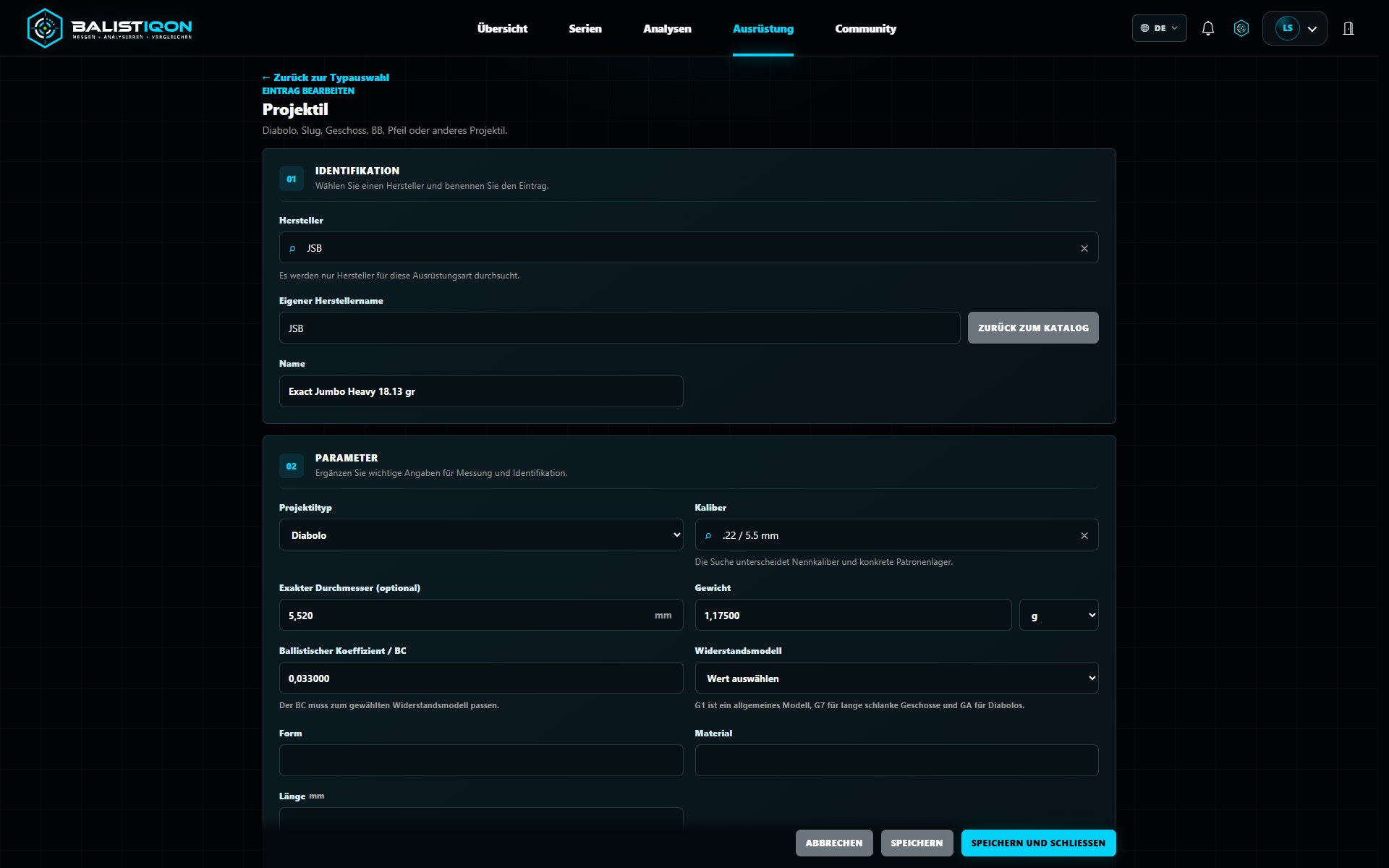Click the empty Material input field
1389x868 pixels.
pos(896,760)
